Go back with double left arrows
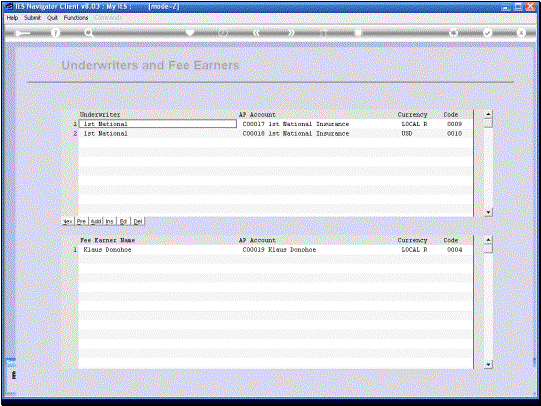The height and width of the screenshot is (406, 541). [256, 33]
